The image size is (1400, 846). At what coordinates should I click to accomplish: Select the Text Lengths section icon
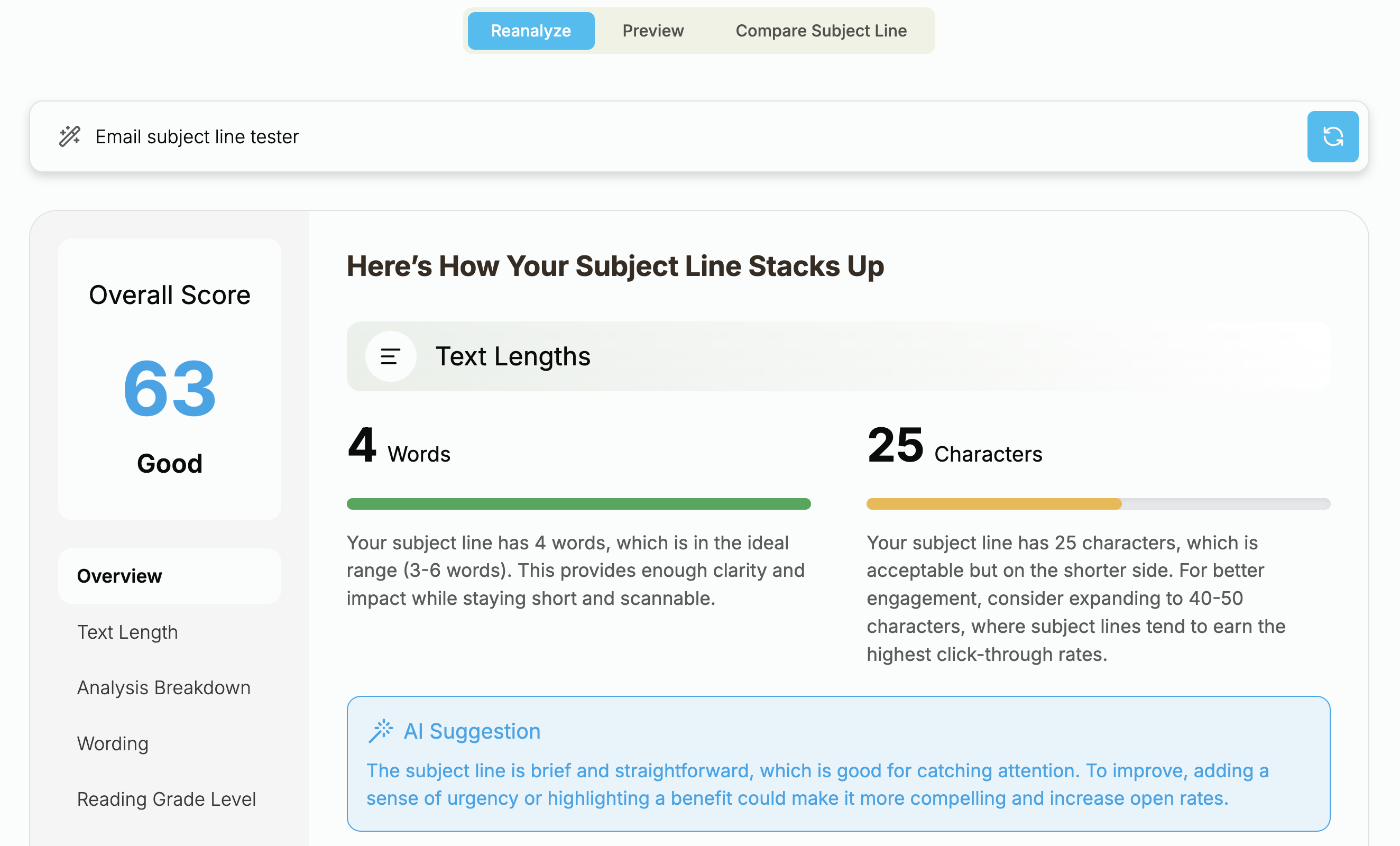[390, 357]
